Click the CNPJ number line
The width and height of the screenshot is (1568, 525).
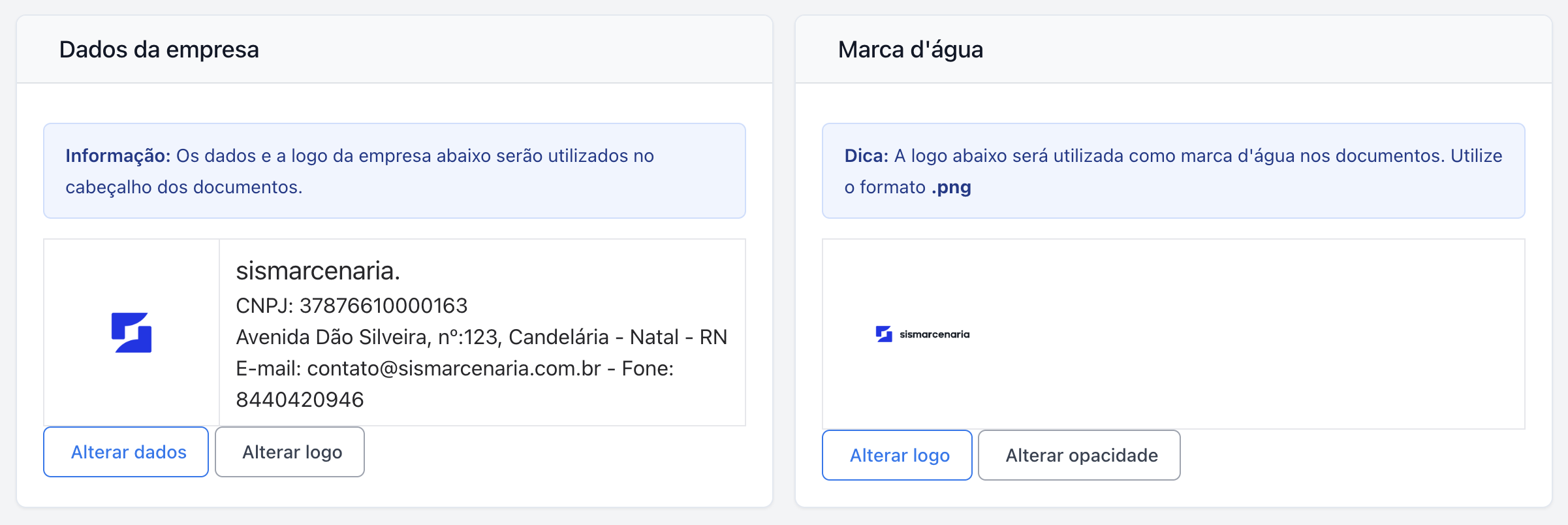(351, 306)
